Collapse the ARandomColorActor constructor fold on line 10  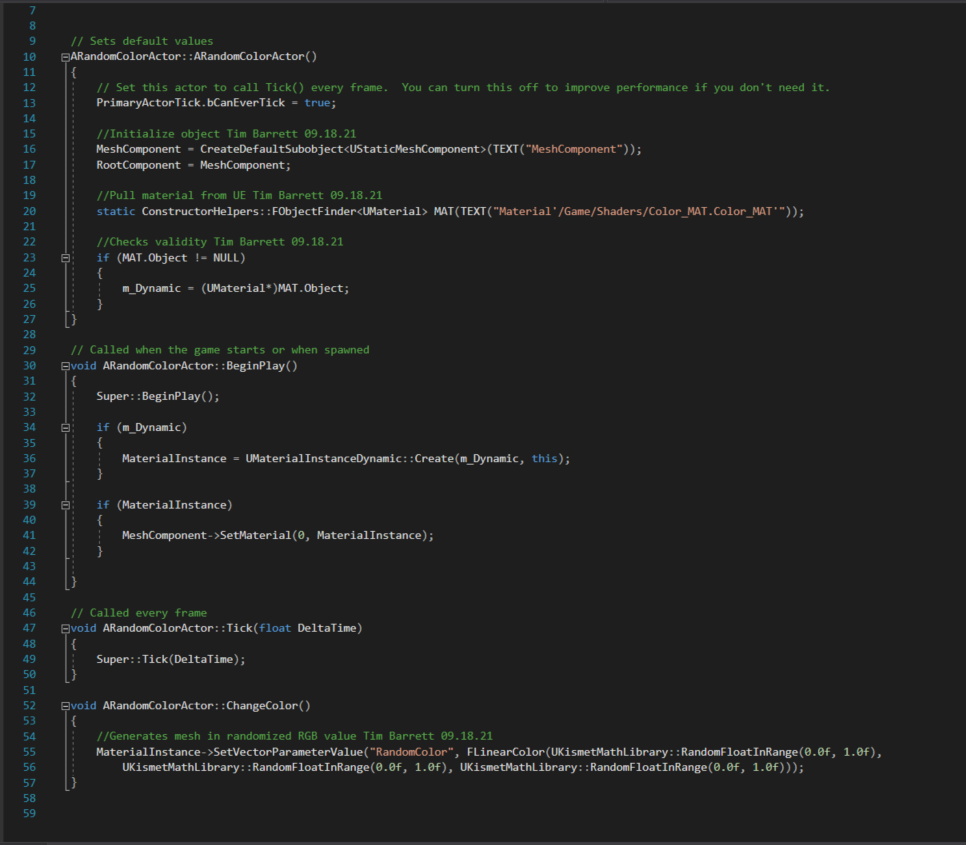[65, 57]
